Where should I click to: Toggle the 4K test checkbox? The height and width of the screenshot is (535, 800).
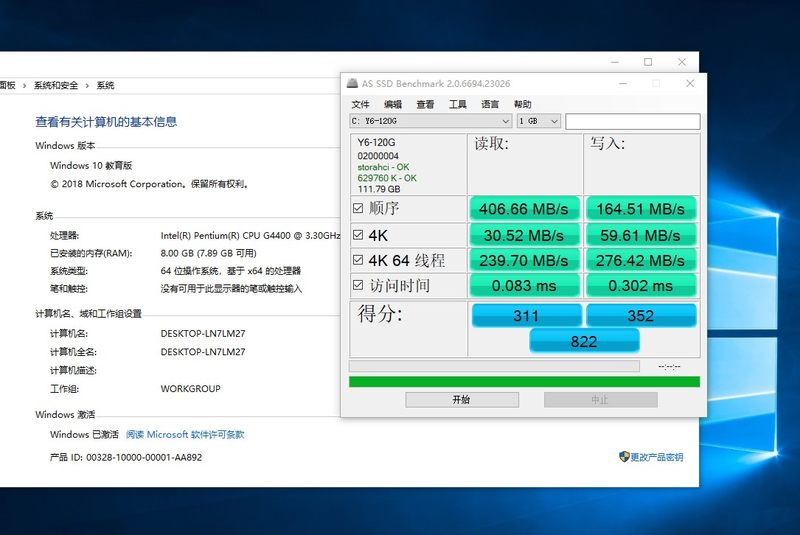pos(358,235)
